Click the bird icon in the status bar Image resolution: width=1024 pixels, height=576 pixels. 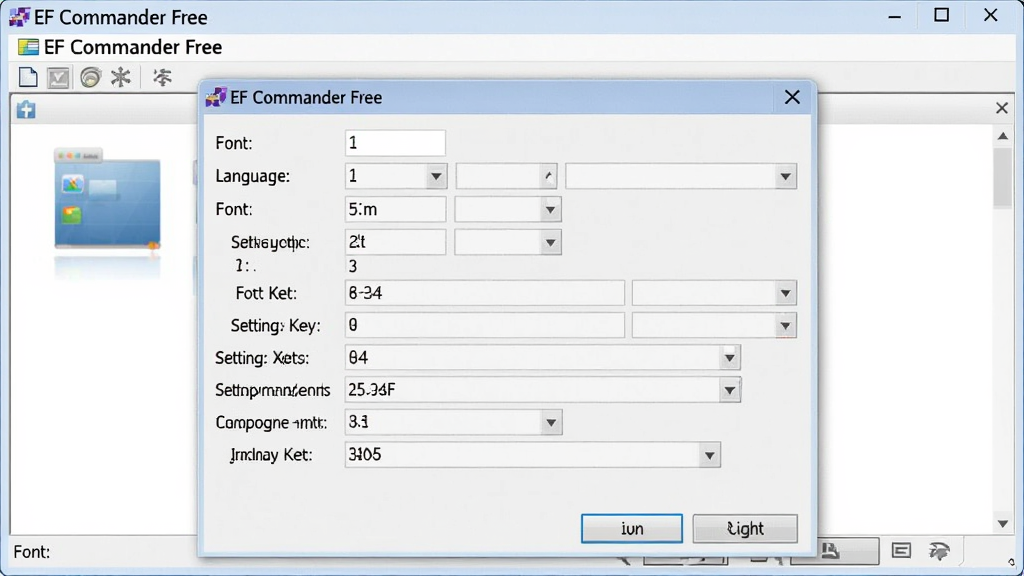(x=939, y=551)
